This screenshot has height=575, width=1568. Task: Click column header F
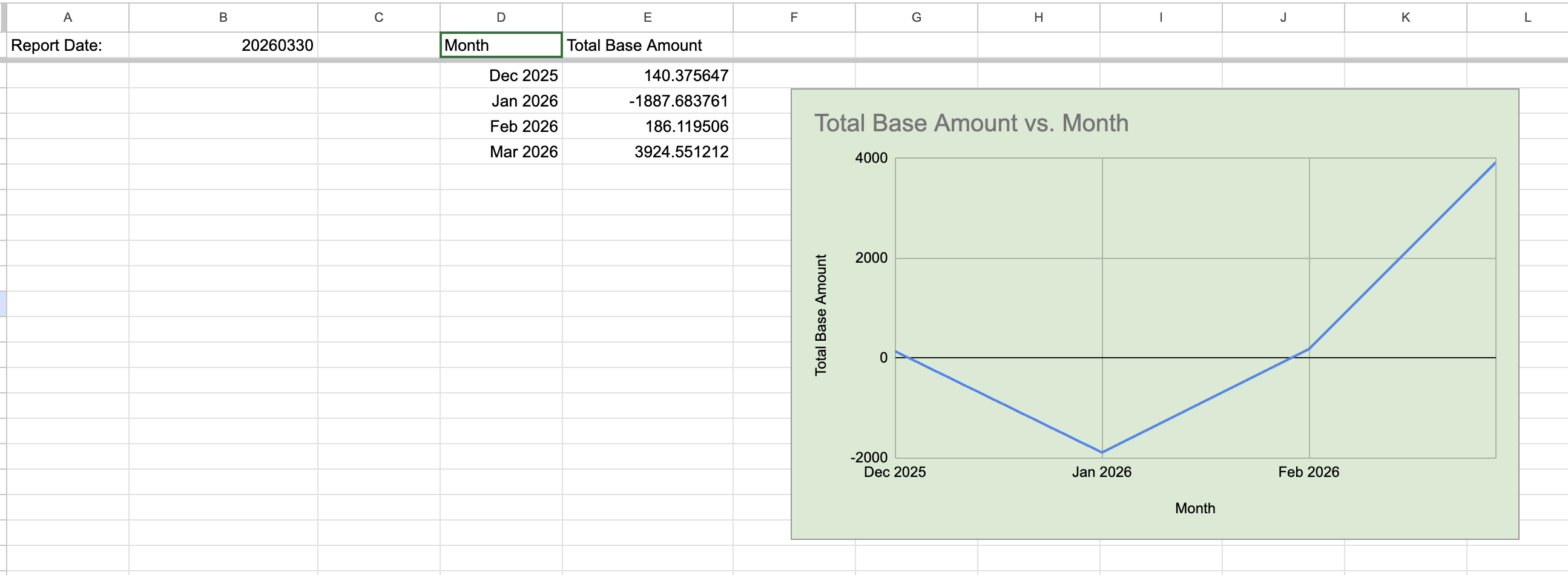tap(794, 17)
